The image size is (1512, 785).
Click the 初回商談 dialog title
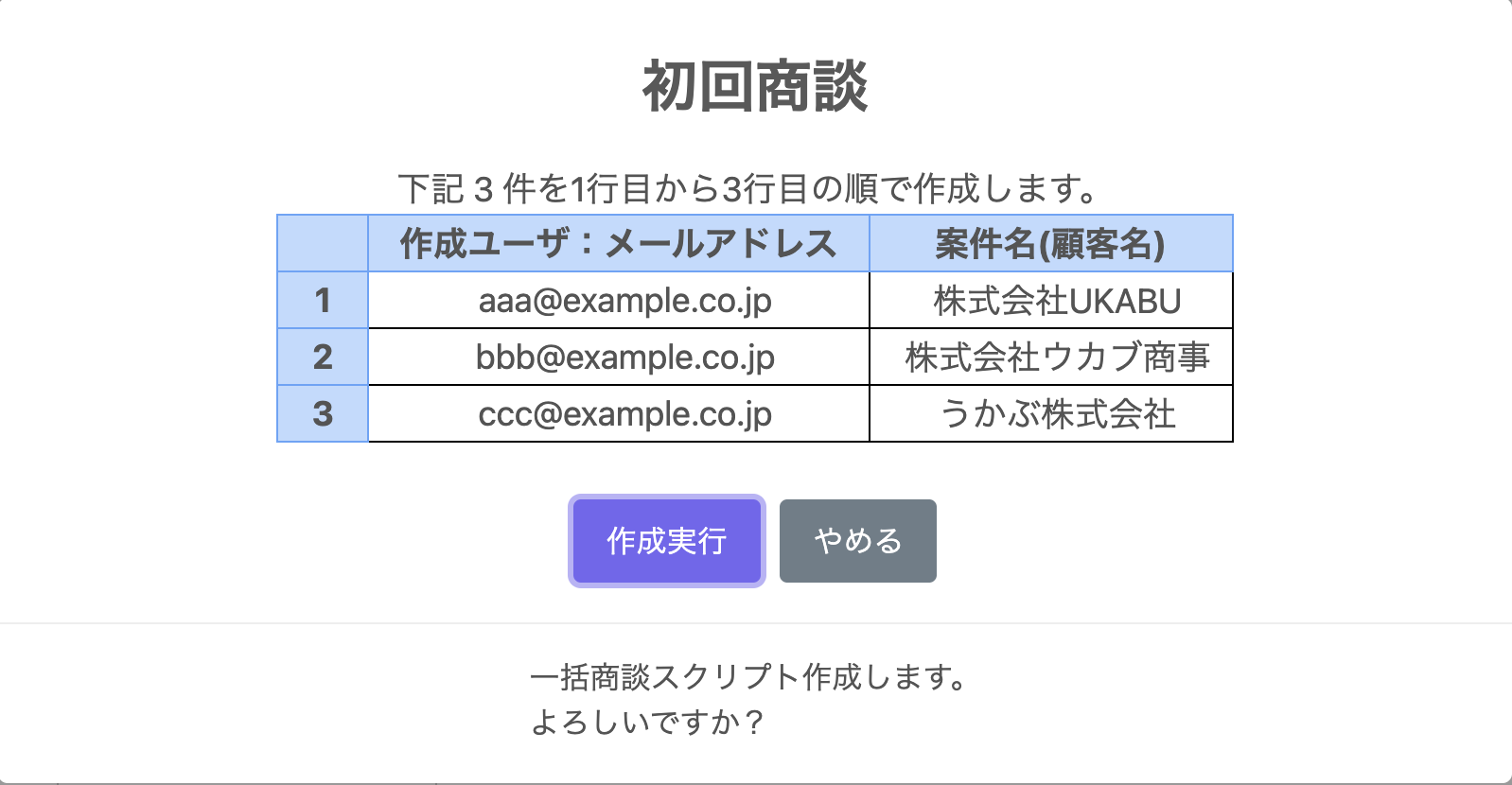point(755,87)
